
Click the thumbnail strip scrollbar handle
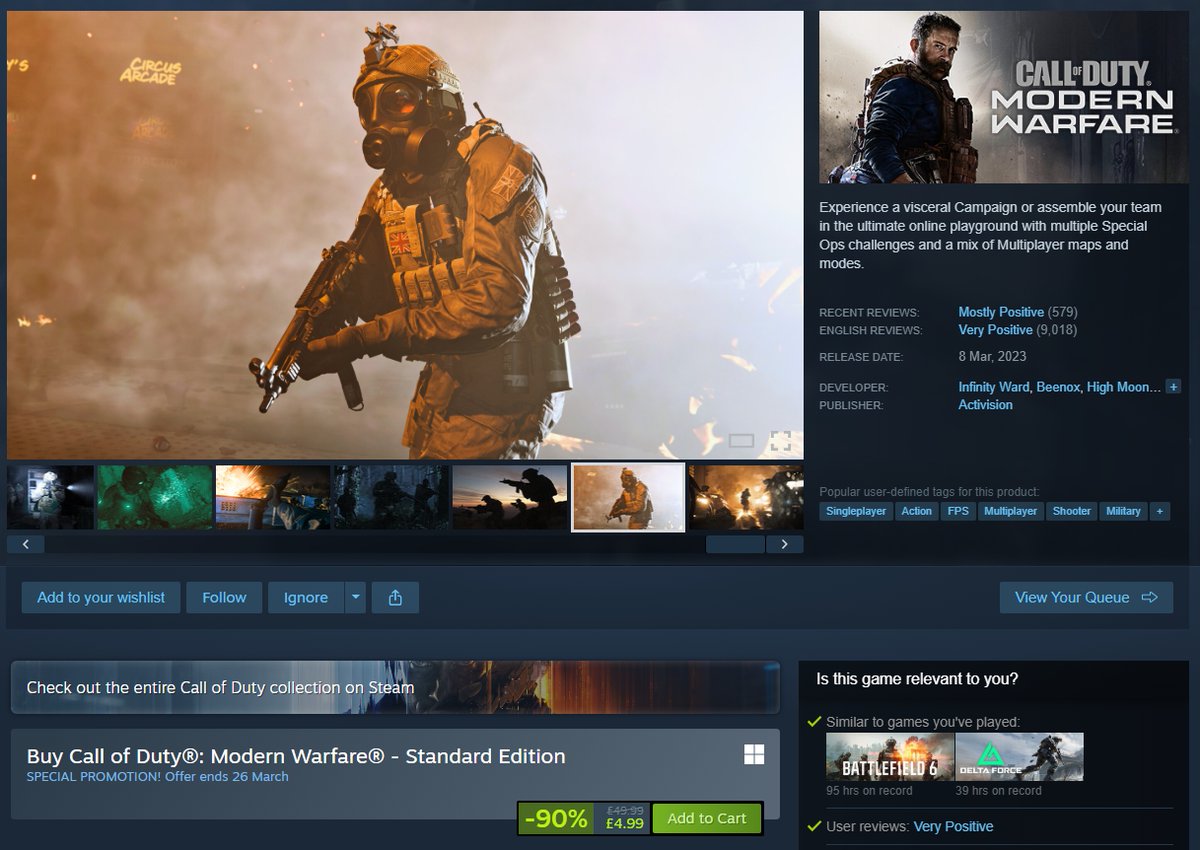pos(735,544)
